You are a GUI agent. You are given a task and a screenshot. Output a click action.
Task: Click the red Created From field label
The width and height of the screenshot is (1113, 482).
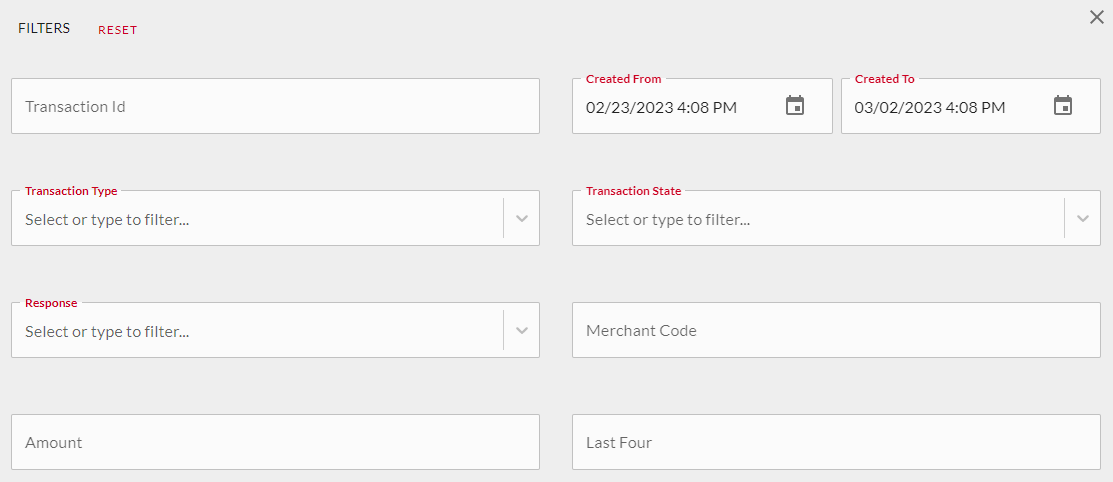tap(623, 79)
